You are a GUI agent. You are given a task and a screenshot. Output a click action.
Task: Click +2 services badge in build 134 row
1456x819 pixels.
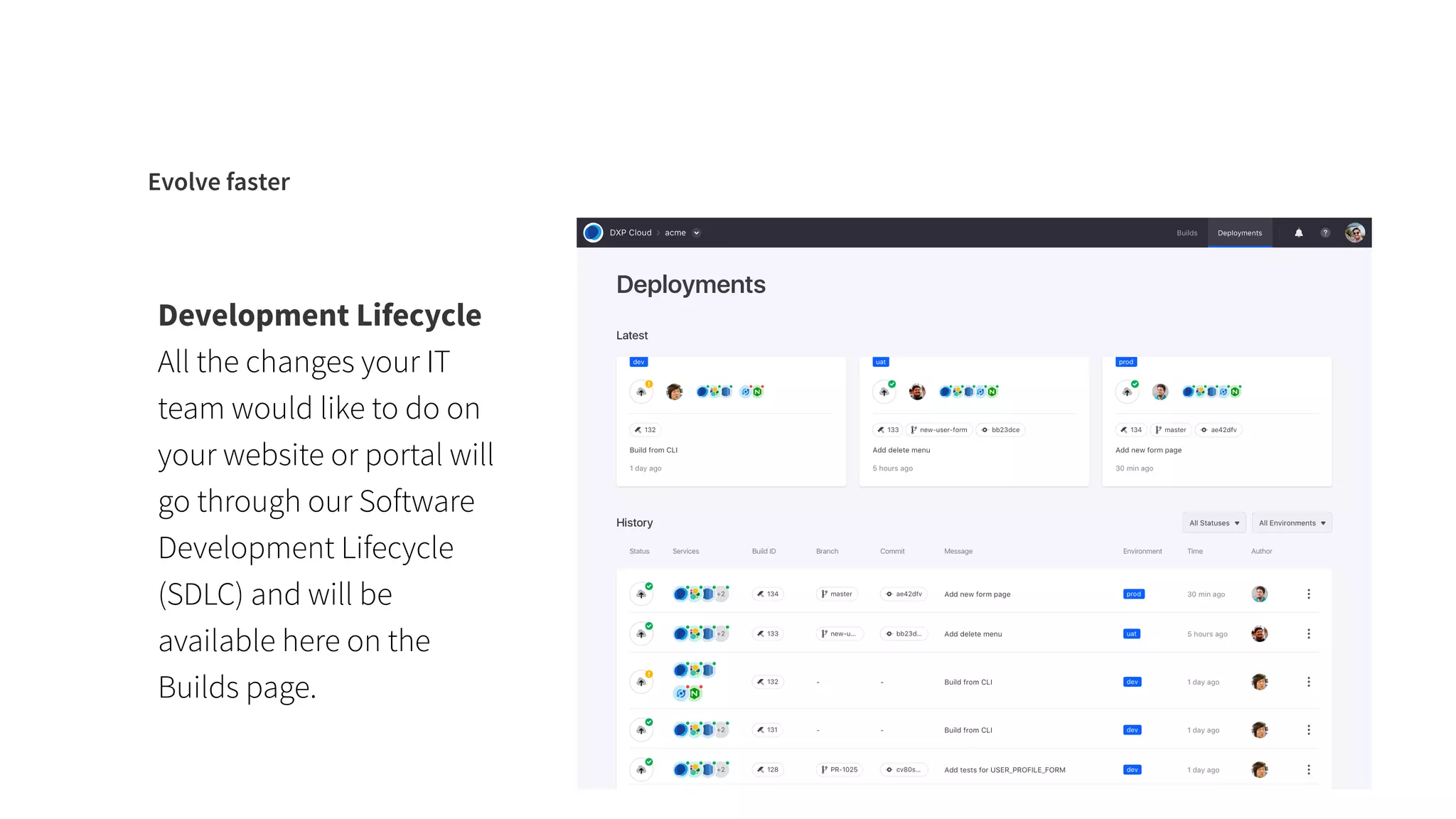pyautogui.click(x=721, y=594)
